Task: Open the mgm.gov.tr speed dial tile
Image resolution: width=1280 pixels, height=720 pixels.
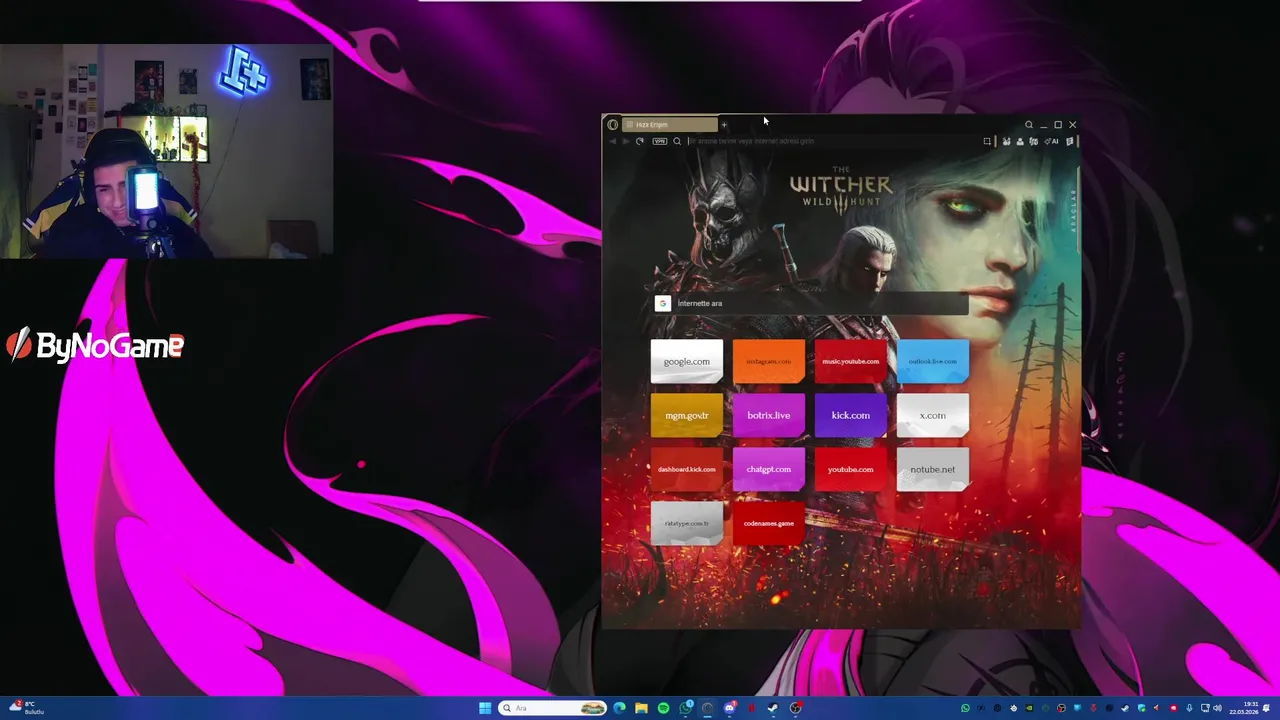Action: 687,415
